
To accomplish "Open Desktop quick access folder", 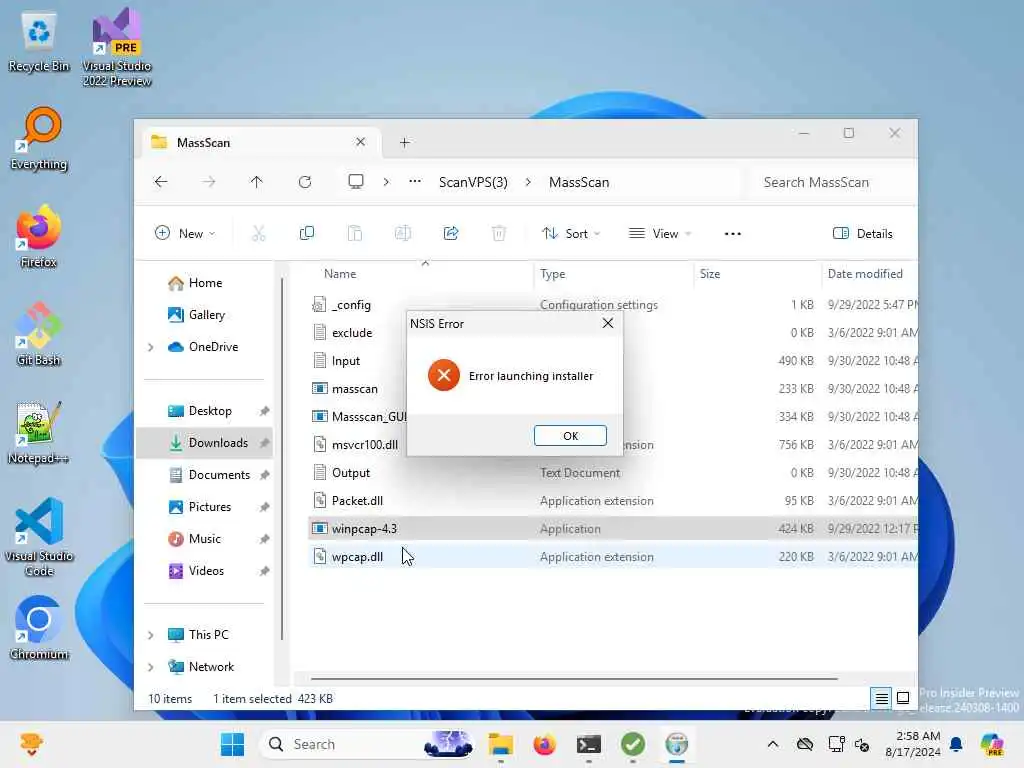I will click(210, 411).
